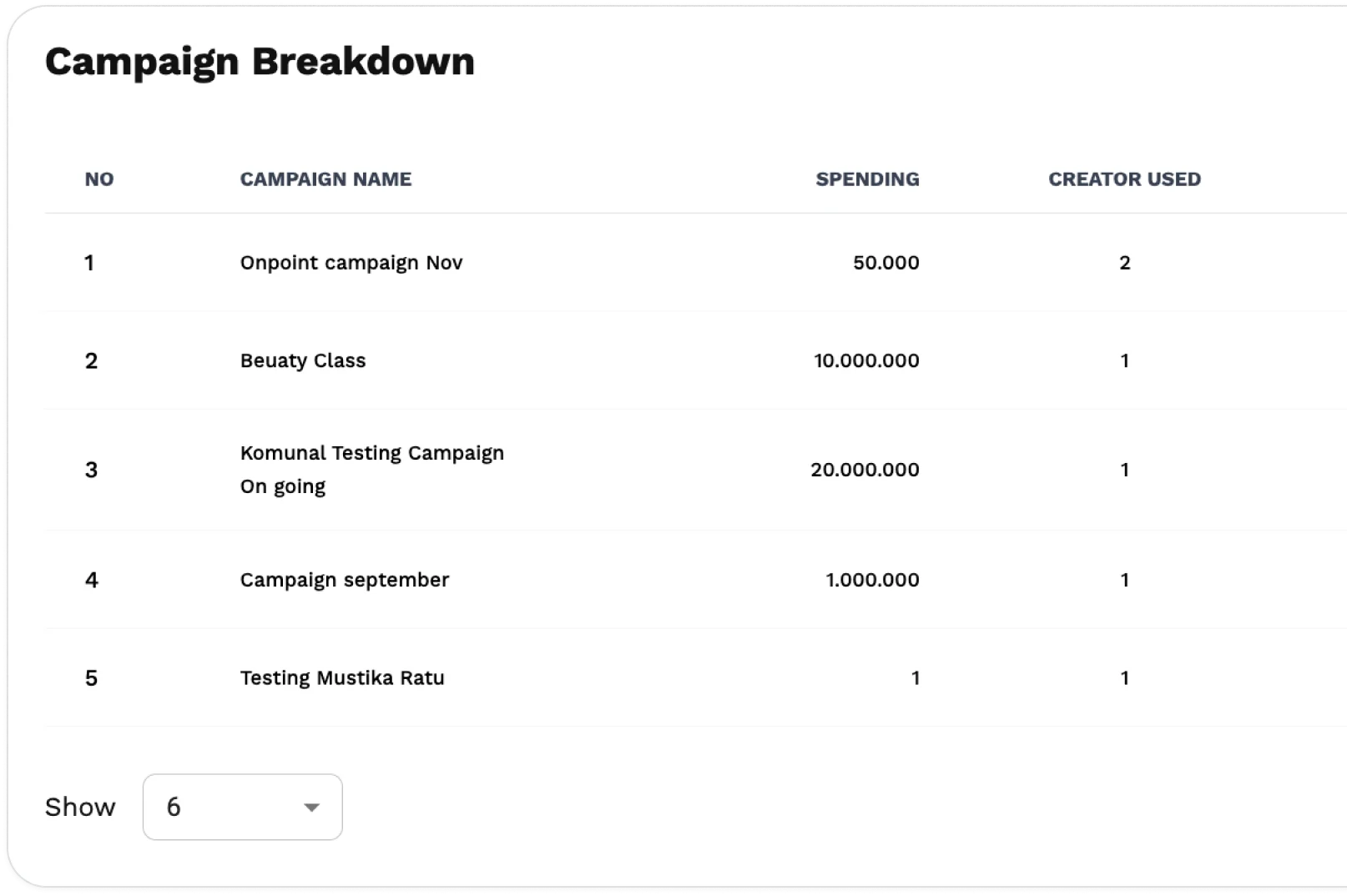Select the Campaign september entry
Image resolution: width=1347 pixels, height=896 pixels.
coord(345,580)
